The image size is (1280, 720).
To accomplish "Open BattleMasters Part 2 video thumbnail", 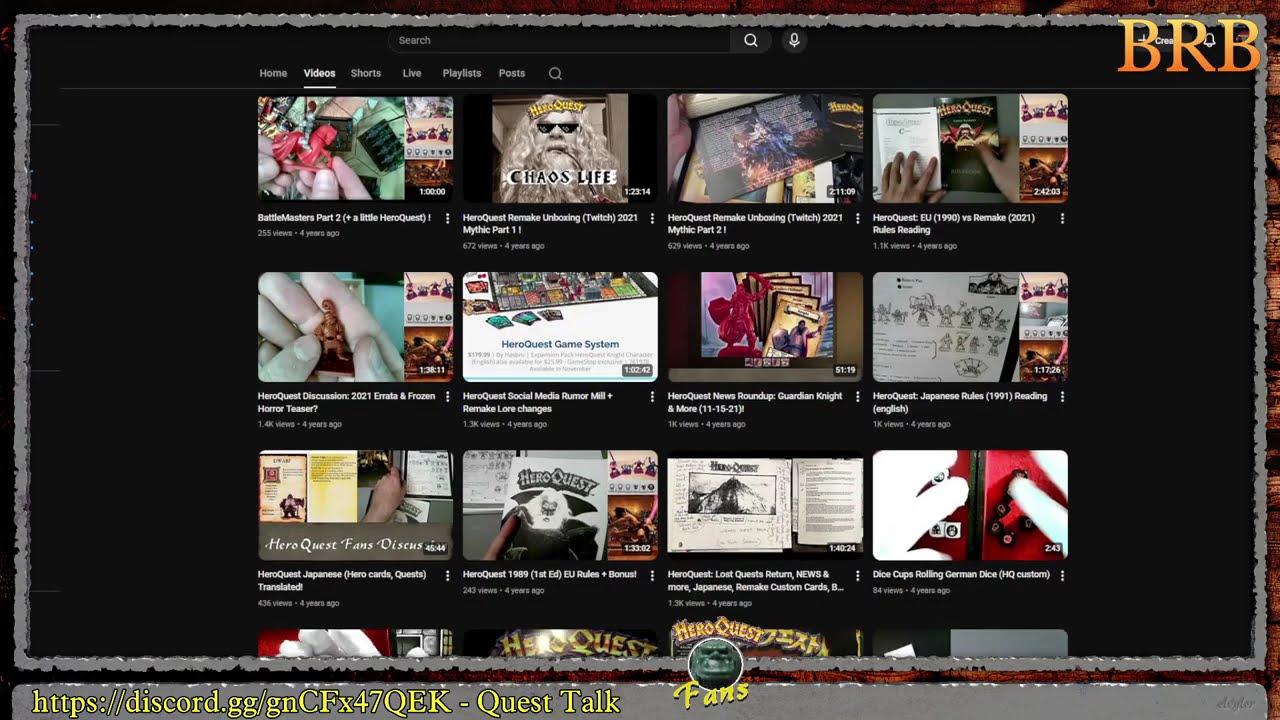I will tap(355, 148).
